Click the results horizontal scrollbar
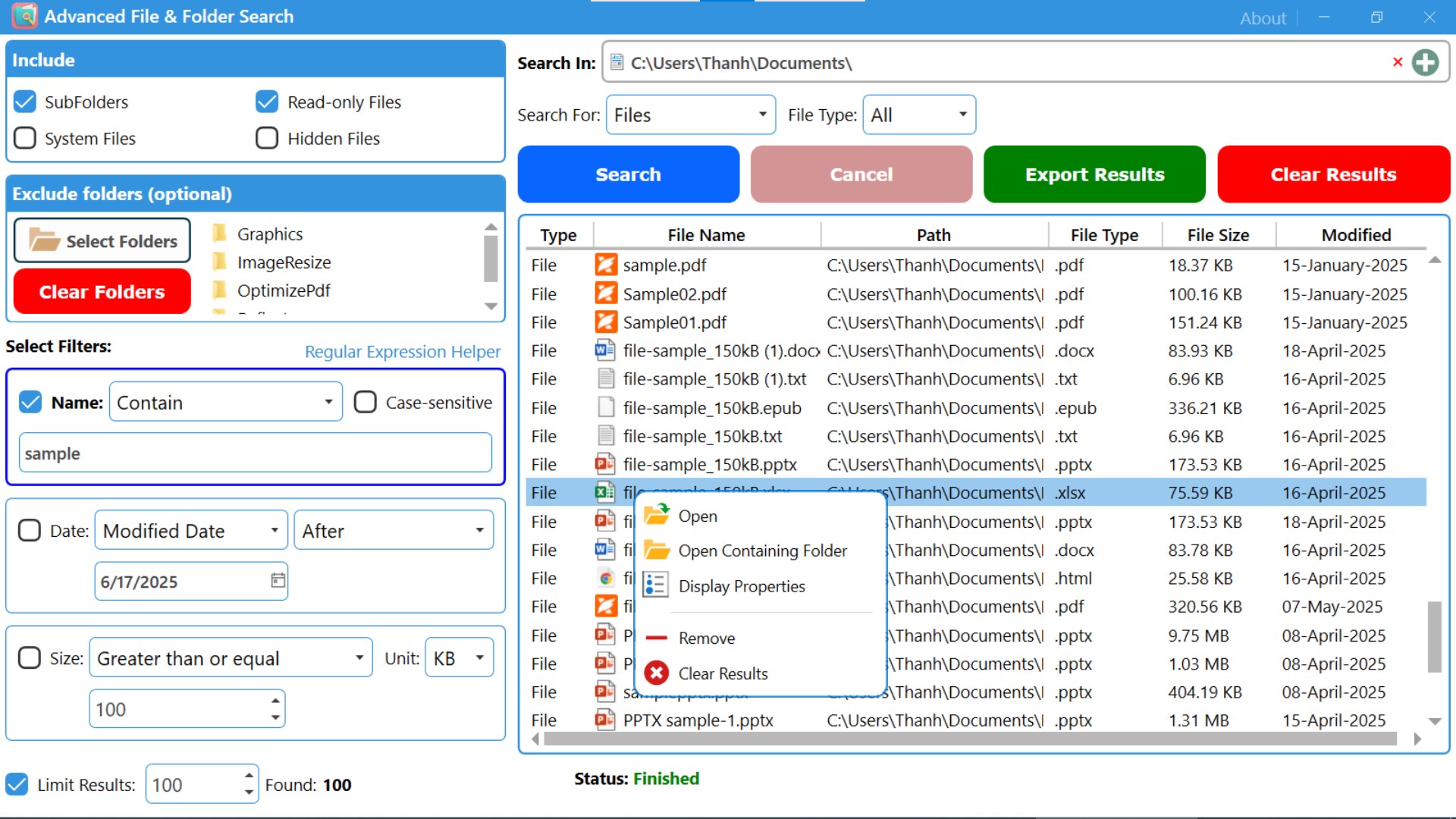 pos(970,739)
